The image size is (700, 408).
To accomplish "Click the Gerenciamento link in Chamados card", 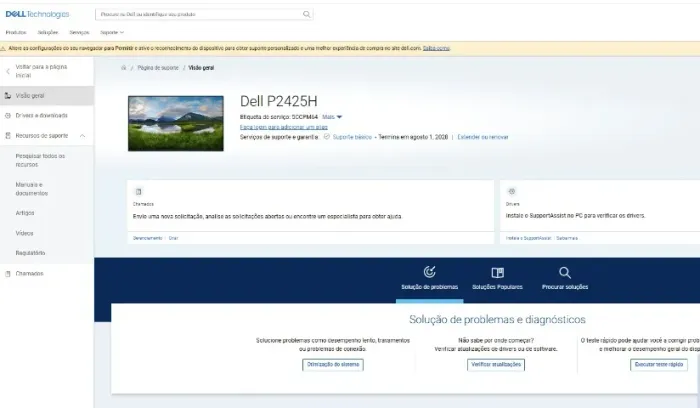I will click(148, 238).
